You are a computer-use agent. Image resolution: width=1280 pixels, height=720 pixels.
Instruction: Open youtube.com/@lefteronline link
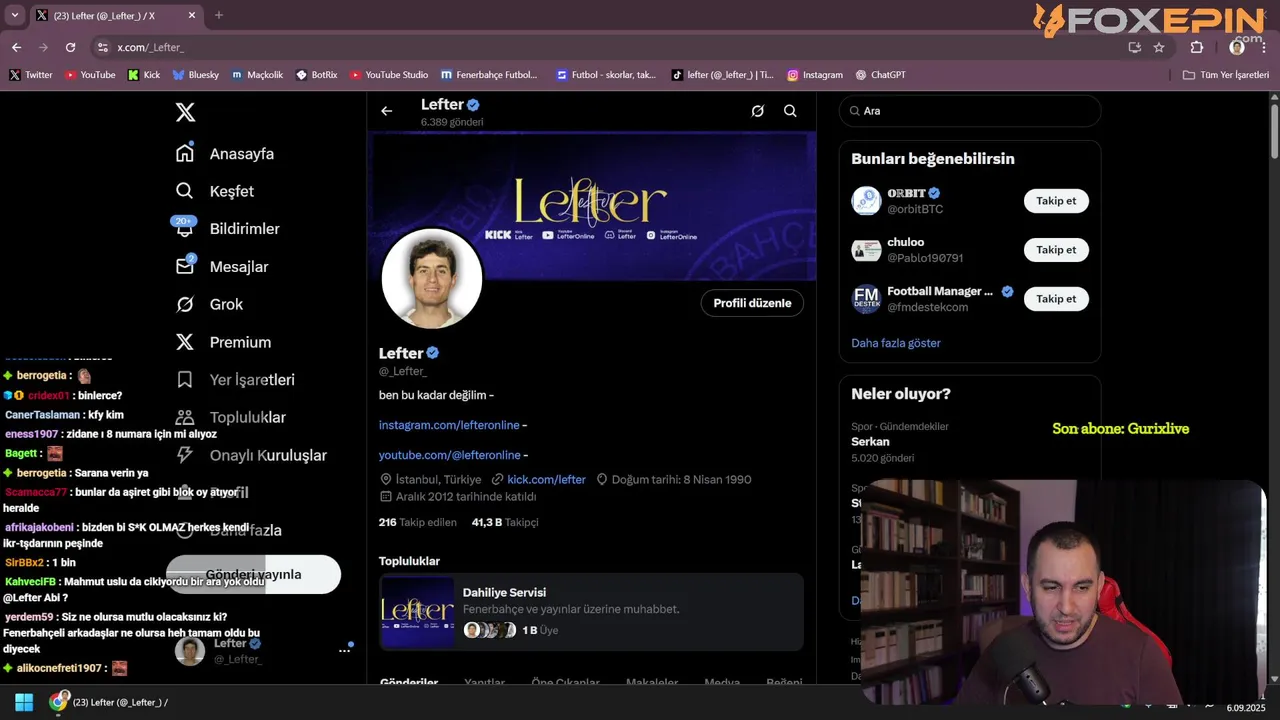tap(450, 455)
